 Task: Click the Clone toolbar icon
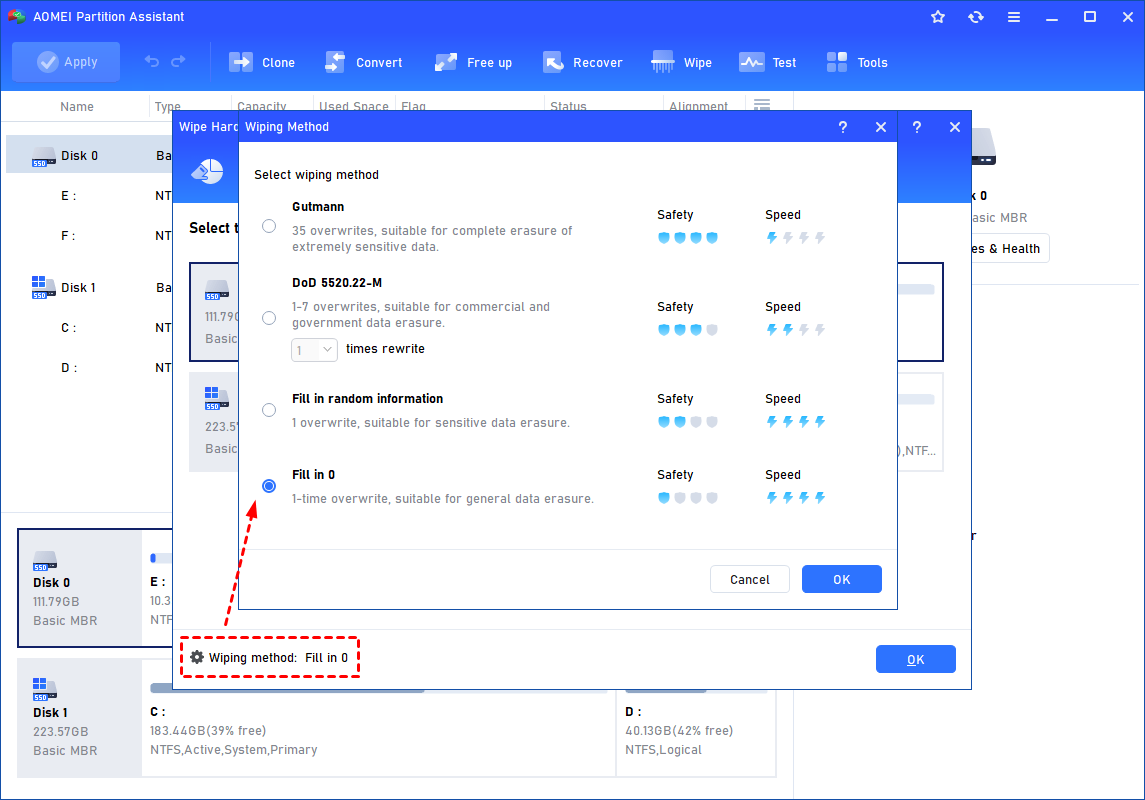point(241,62)
